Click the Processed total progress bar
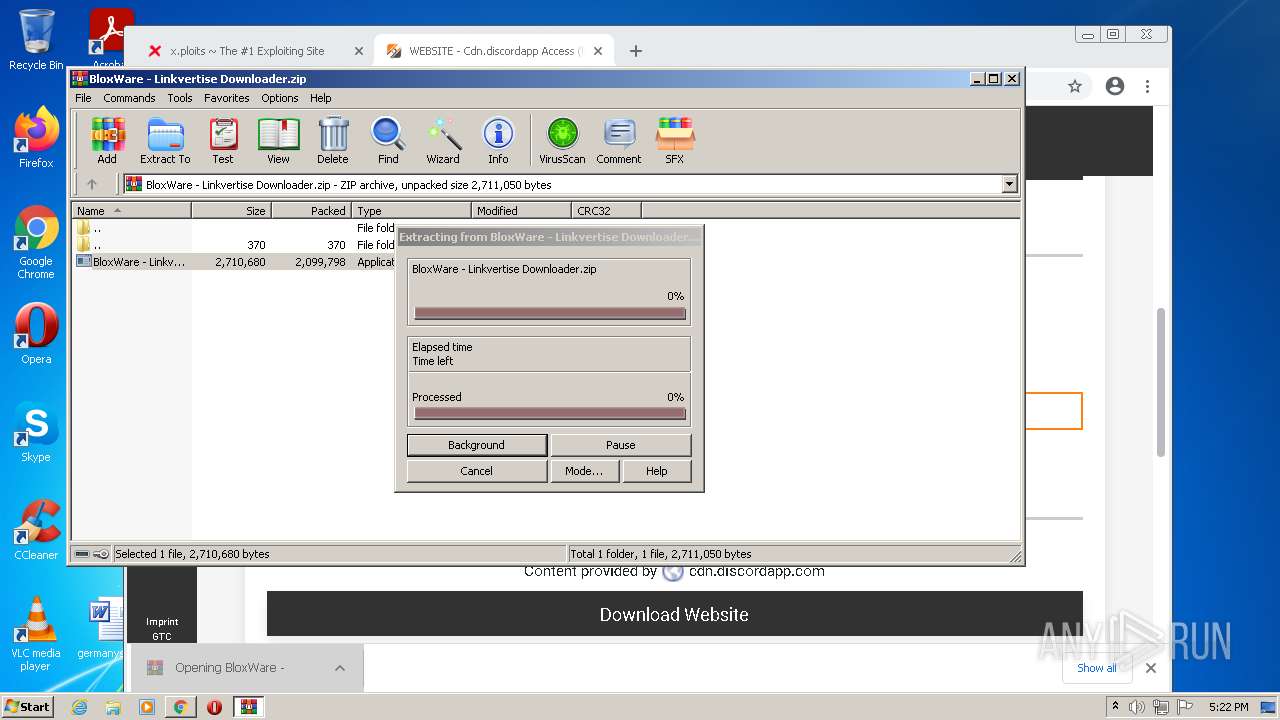This screenshot has height=720, width=1280. (550, 413)
